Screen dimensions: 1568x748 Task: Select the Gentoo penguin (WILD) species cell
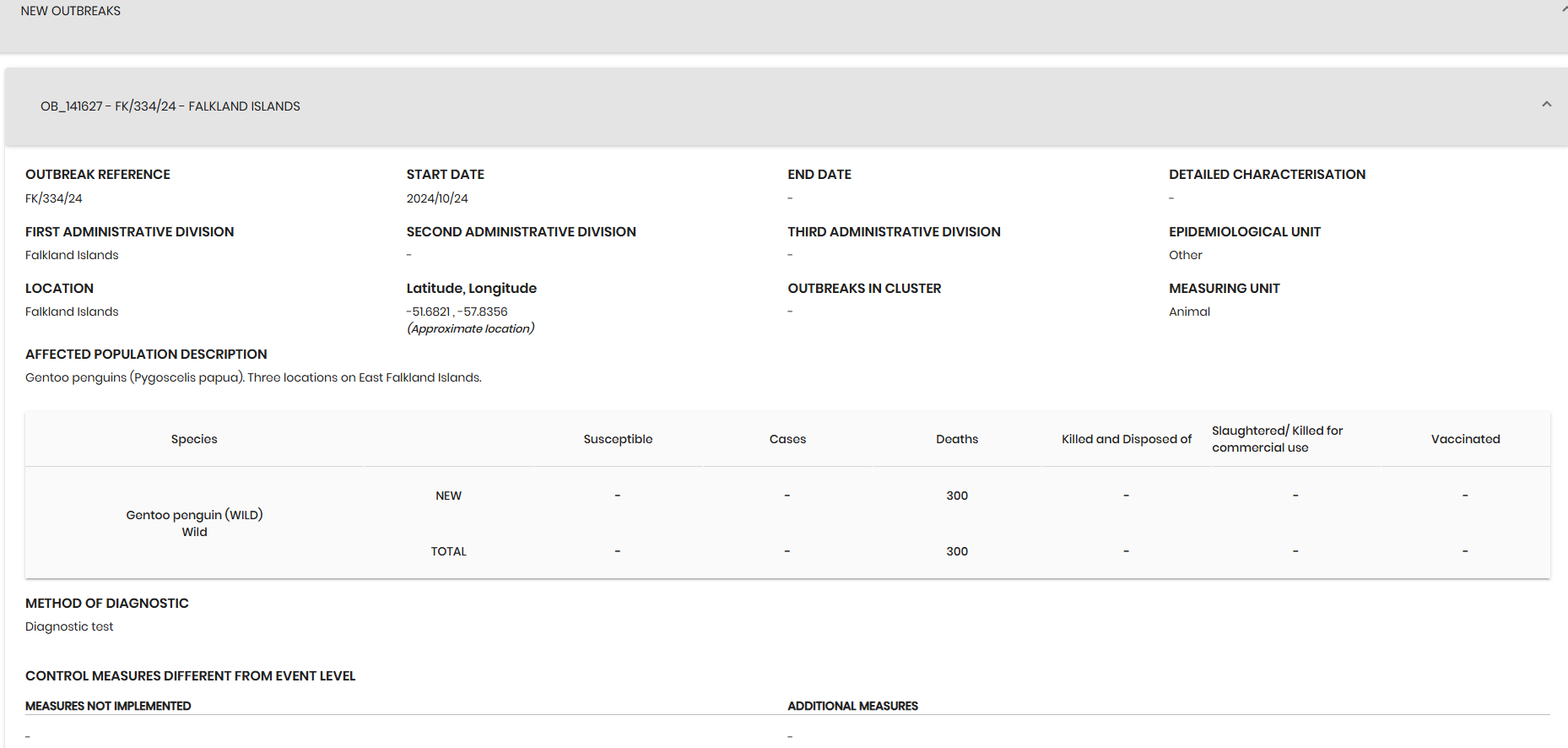tap(194, 523)
